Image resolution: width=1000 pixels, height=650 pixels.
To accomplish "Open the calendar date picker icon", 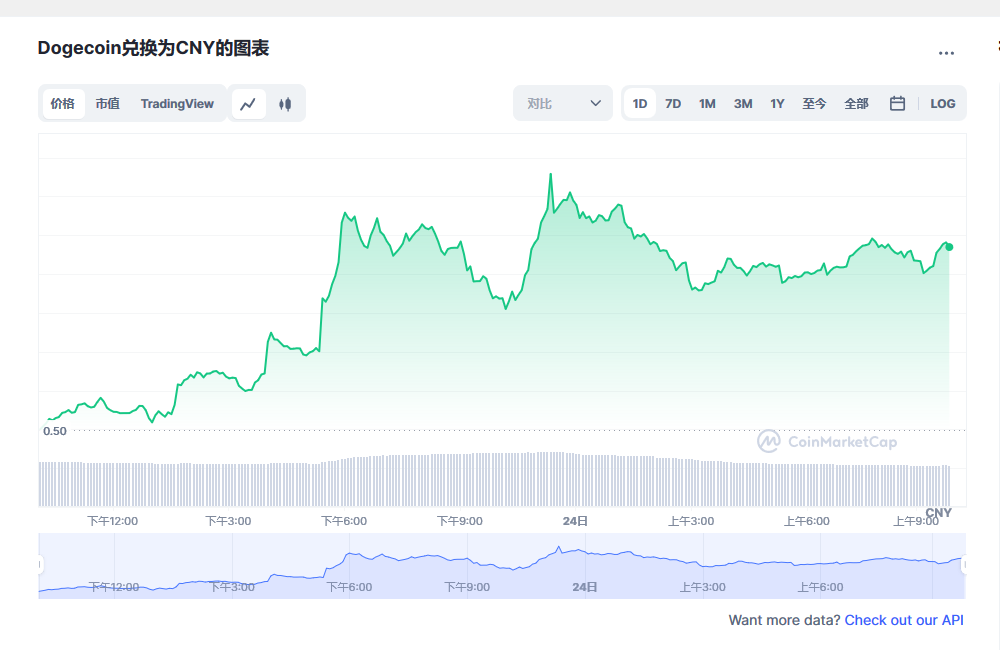I will click(x=897, y=103).
